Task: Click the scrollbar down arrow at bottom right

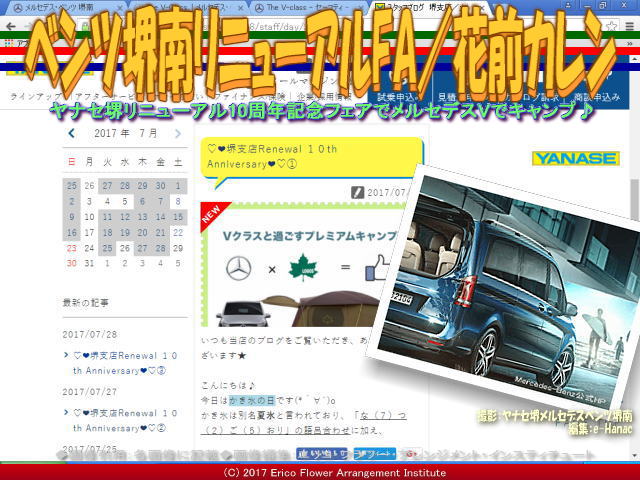Action: tap(635, 456)
